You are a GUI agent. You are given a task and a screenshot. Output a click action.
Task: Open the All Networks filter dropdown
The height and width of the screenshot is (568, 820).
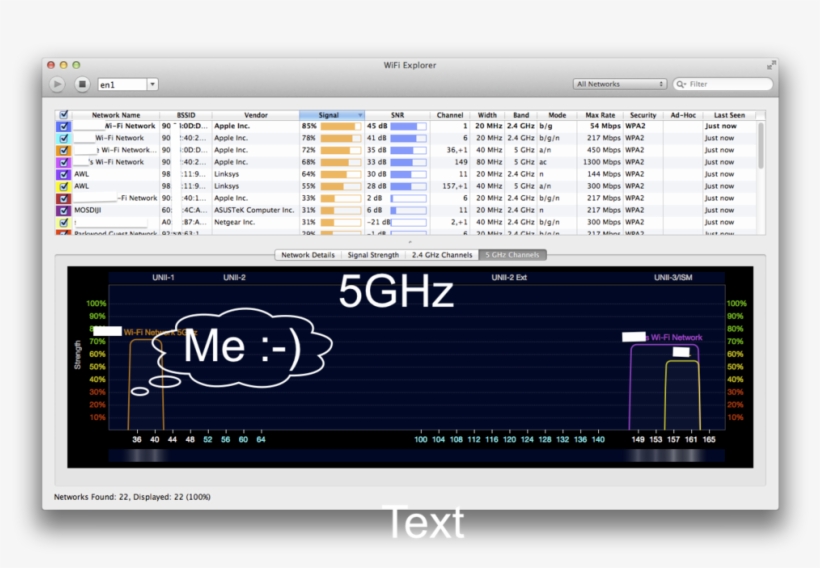(620, 85)
